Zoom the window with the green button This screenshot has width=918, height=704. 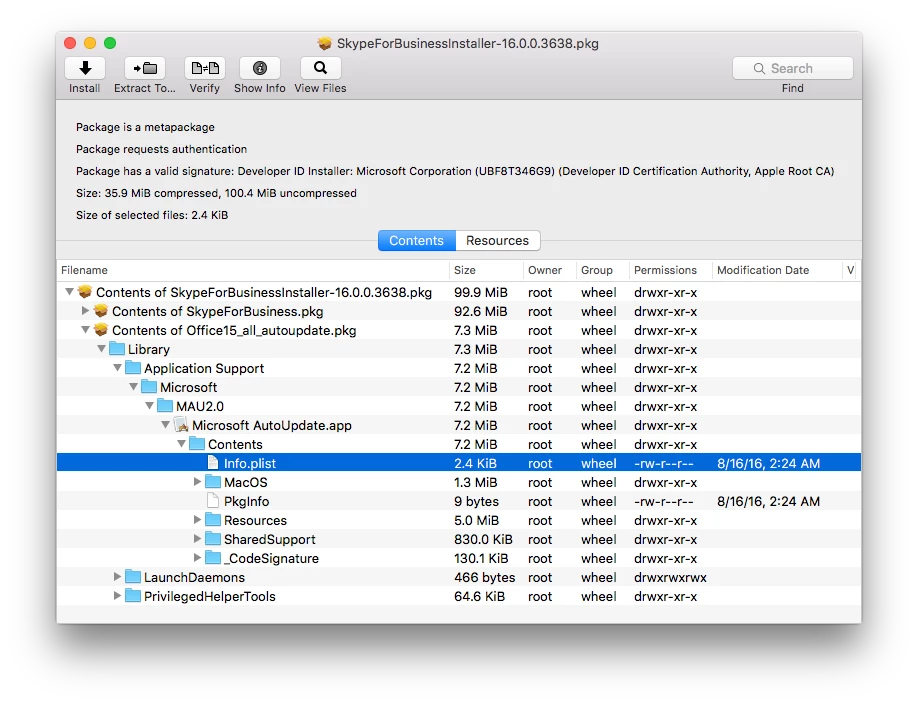pyautogui.click(x=110, y=43)
